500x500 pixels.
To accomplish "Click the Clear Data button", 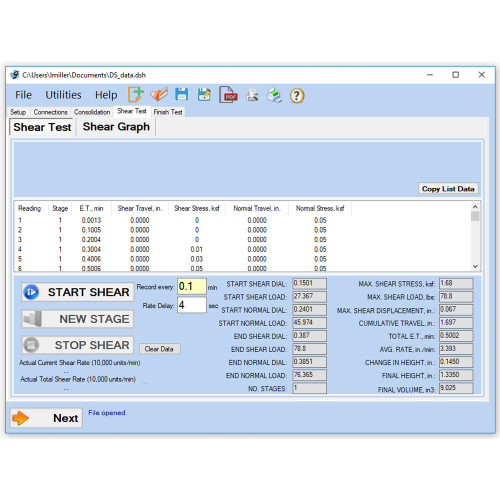I will coord(159,349).
